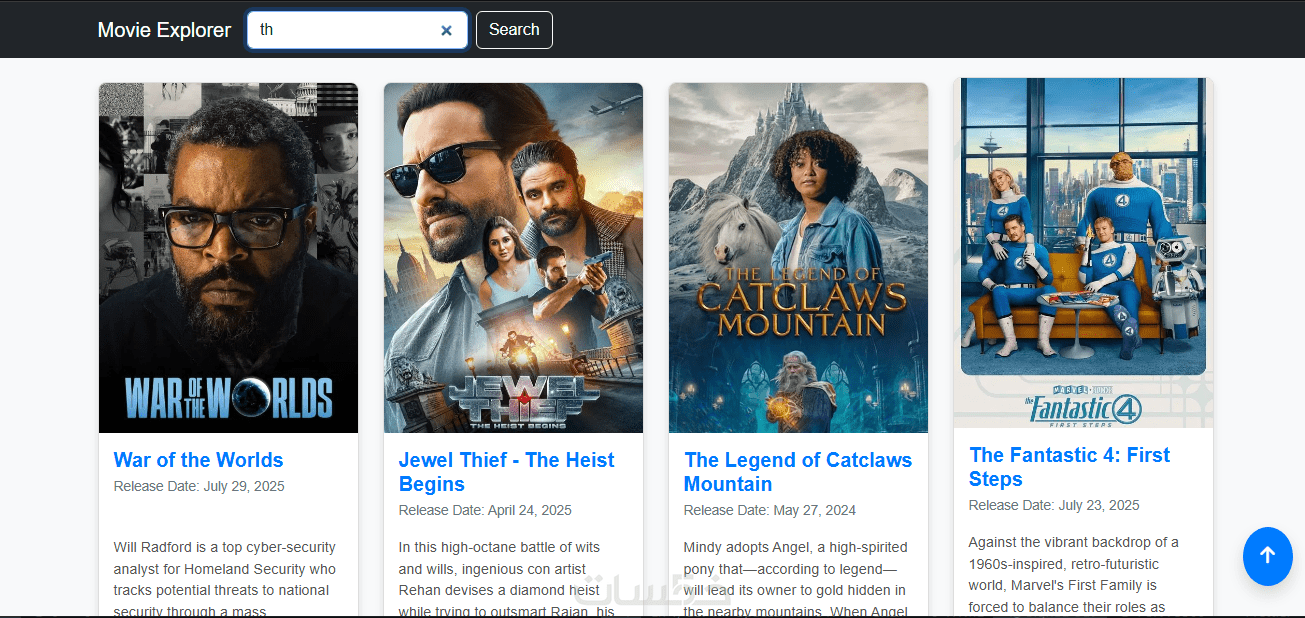Open the Jewel Thief poster image
Screen dimensions: 1305x618
click(x=513, y=258)
